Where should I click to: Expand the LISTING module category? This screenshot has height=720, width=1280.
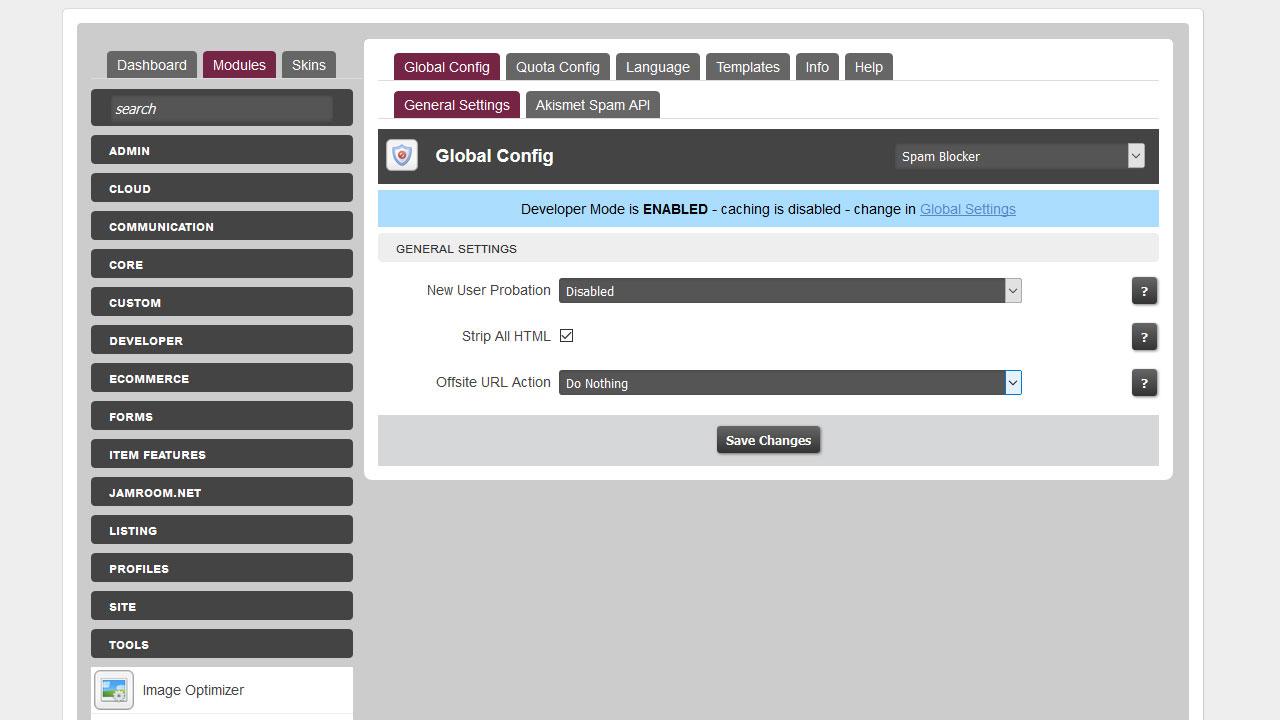coord(222,530)
